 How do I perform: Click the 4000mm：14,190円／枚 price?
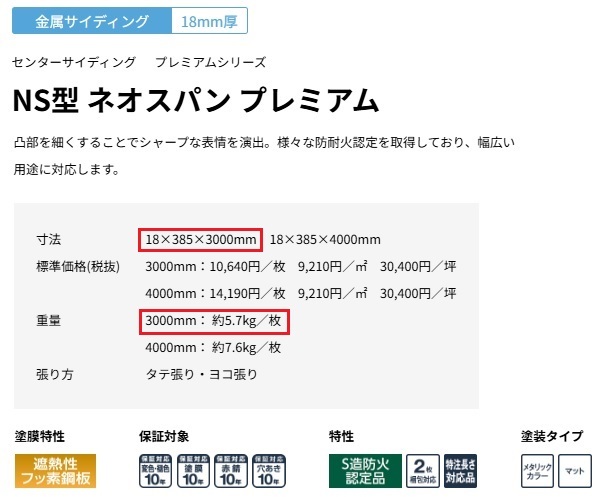pyautogui.click(x=215, y=294)
